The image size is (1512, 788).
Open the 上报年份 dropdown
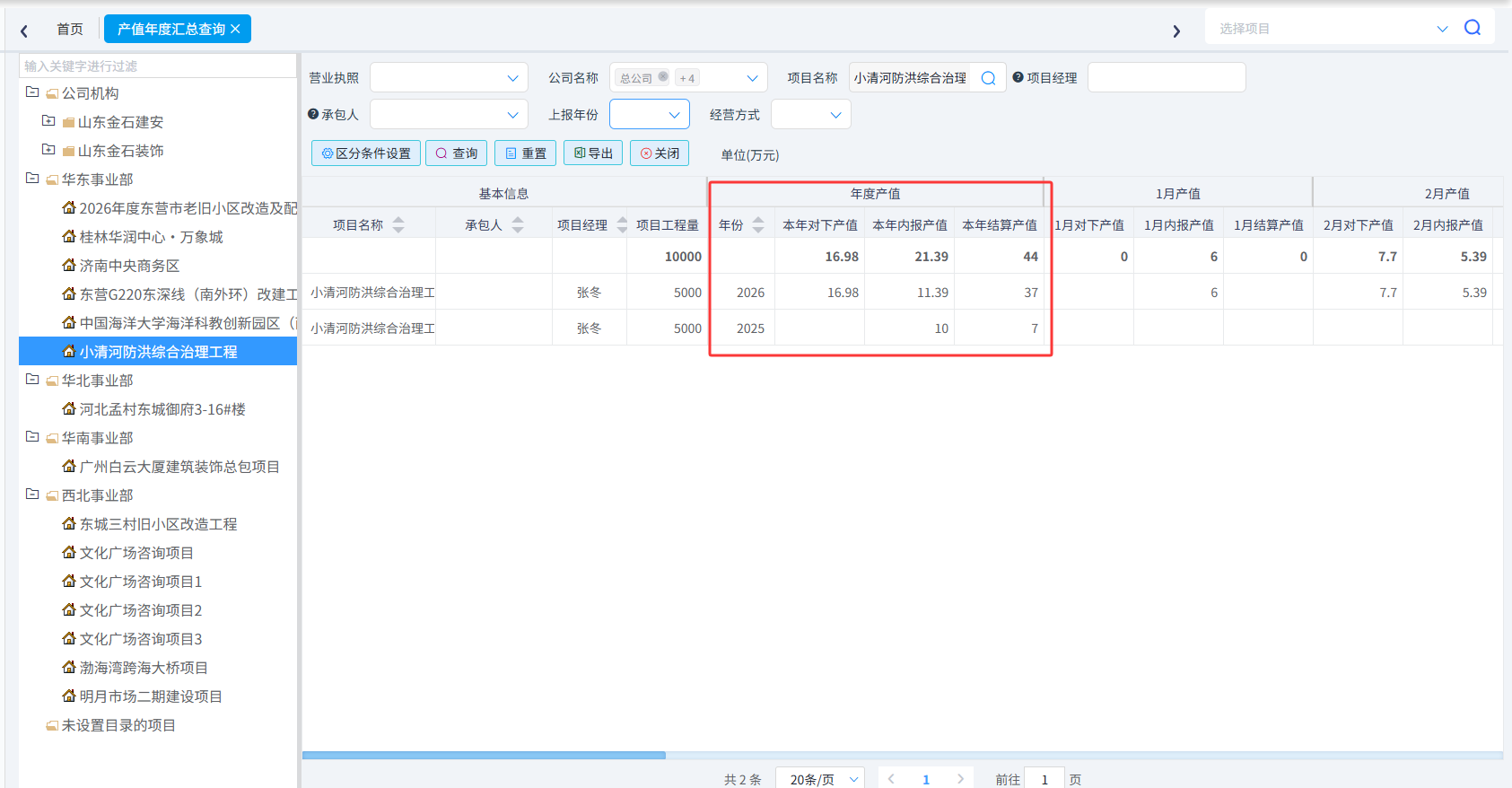click(x=650, y=115)
